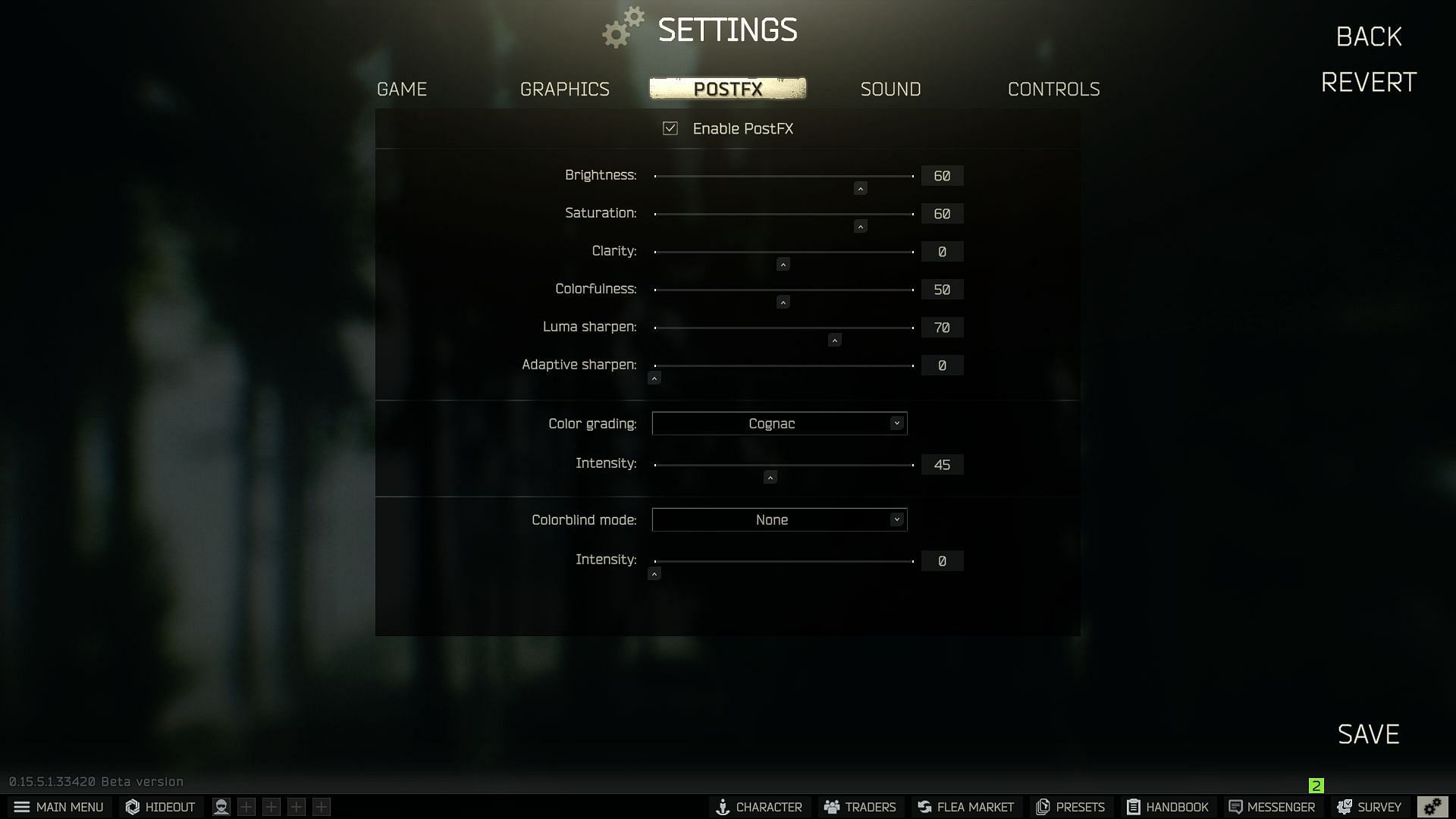This screenshot has width=1456, height=819.
Task: Navigate to the Sound settings tab
Action: click(x=891, y=89)
